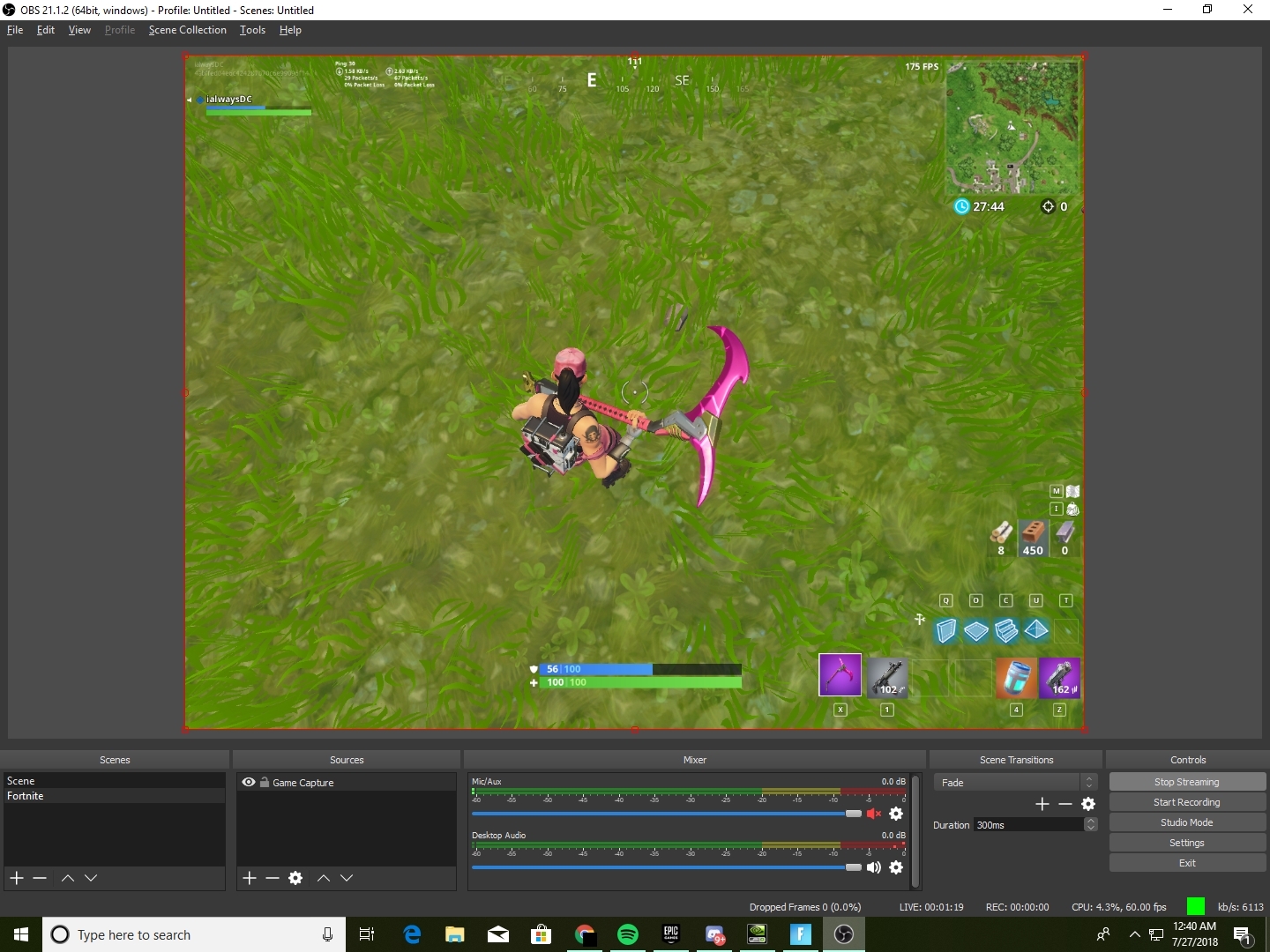Open the File menu
Viewport: 1270px width, 952px height.
point(15,30)
